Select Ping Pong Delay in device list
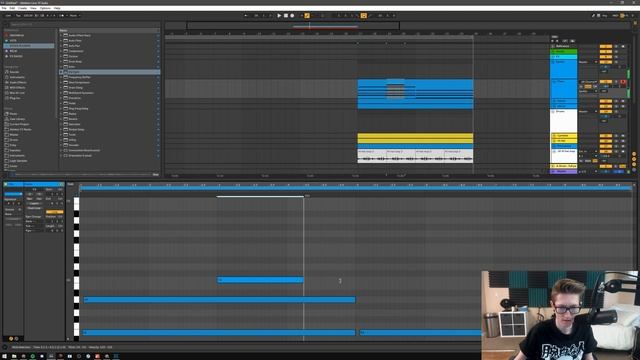640x360 pixels. 78,109
